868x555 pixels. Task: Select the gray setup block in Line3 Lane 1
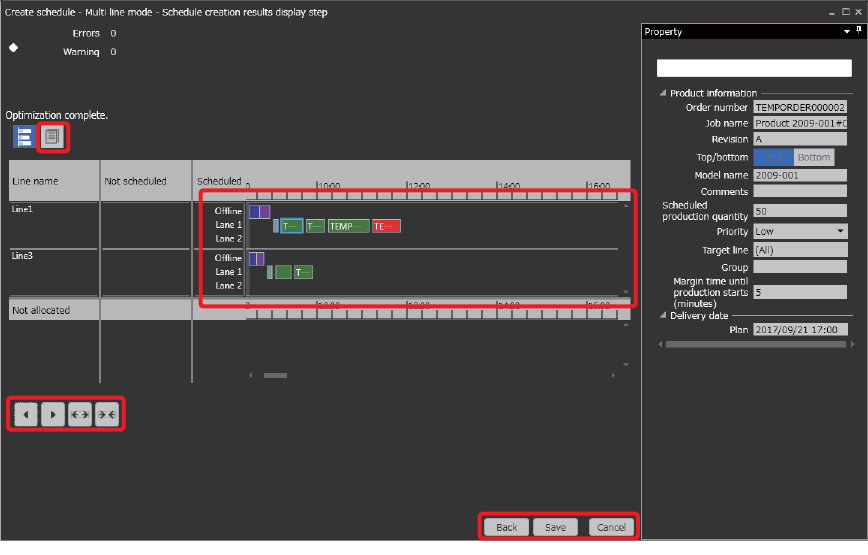(270, 272)
